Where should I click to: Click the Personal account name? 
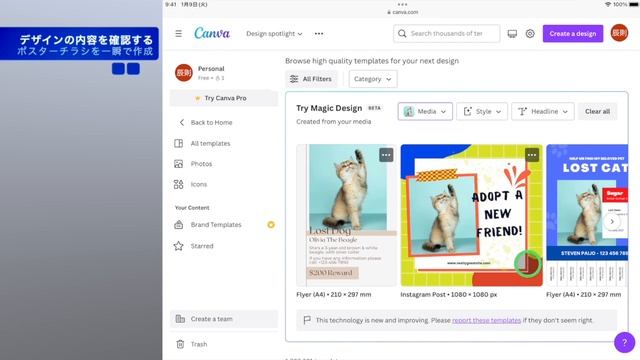tap(211, 69)
